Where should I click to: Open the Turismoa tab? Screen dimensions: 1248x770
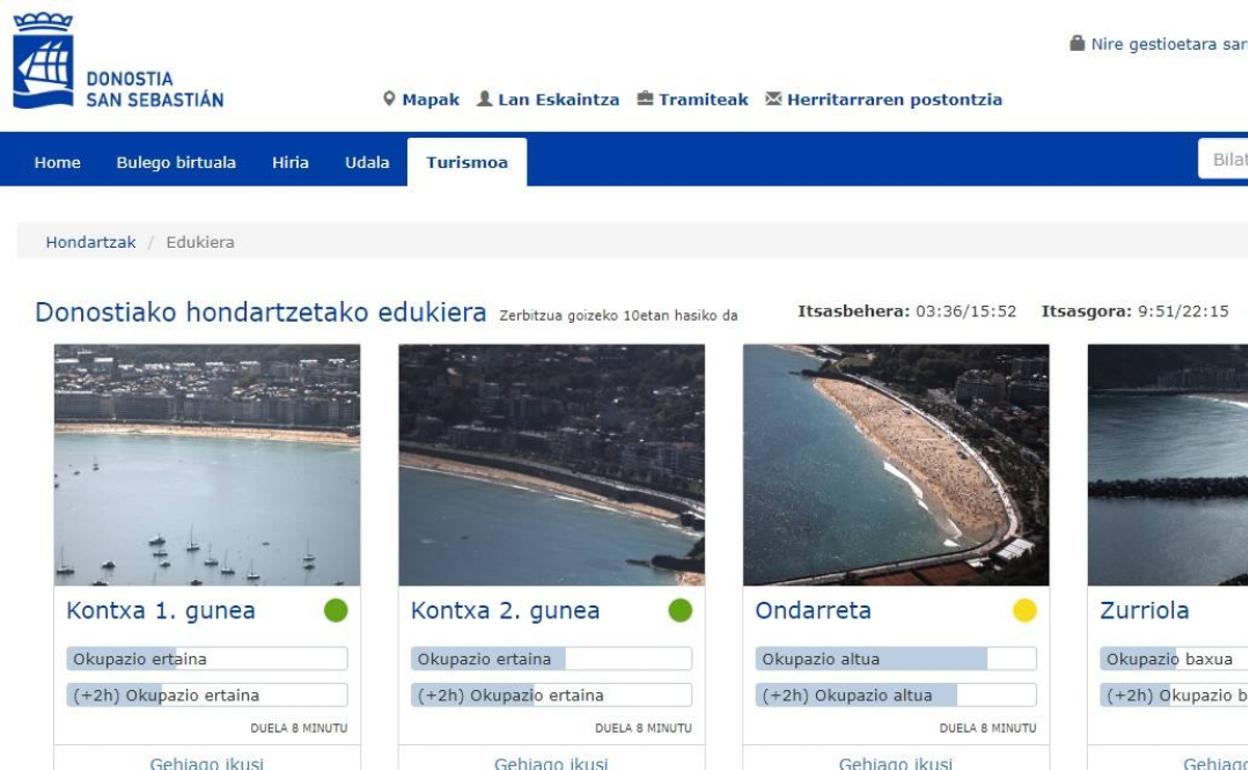[467, 163]
